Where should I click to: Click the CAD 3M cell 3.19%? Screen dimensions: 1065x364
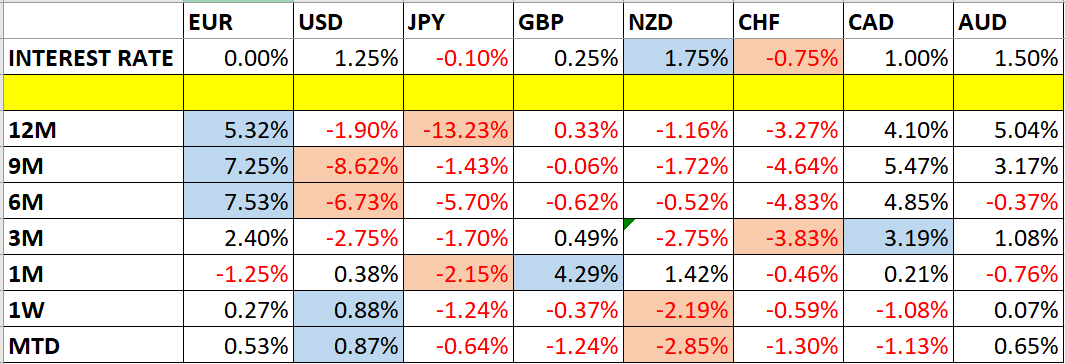[899, 237]
